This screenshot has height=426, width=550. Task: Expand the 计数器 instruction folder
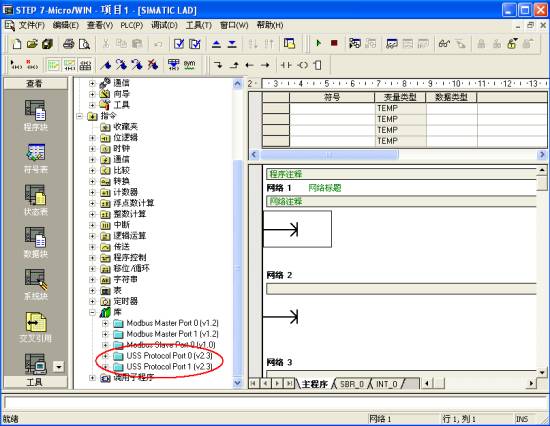(x=92, y=192)
